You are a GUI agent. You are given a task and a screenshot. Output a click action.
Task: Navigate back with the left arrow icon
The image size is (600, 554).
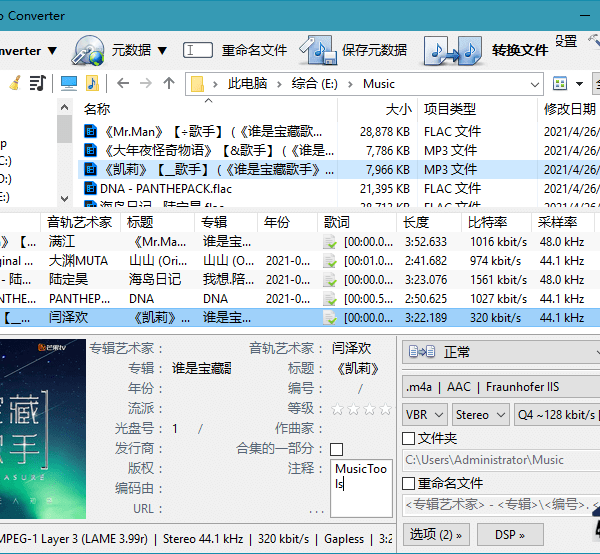123,83
